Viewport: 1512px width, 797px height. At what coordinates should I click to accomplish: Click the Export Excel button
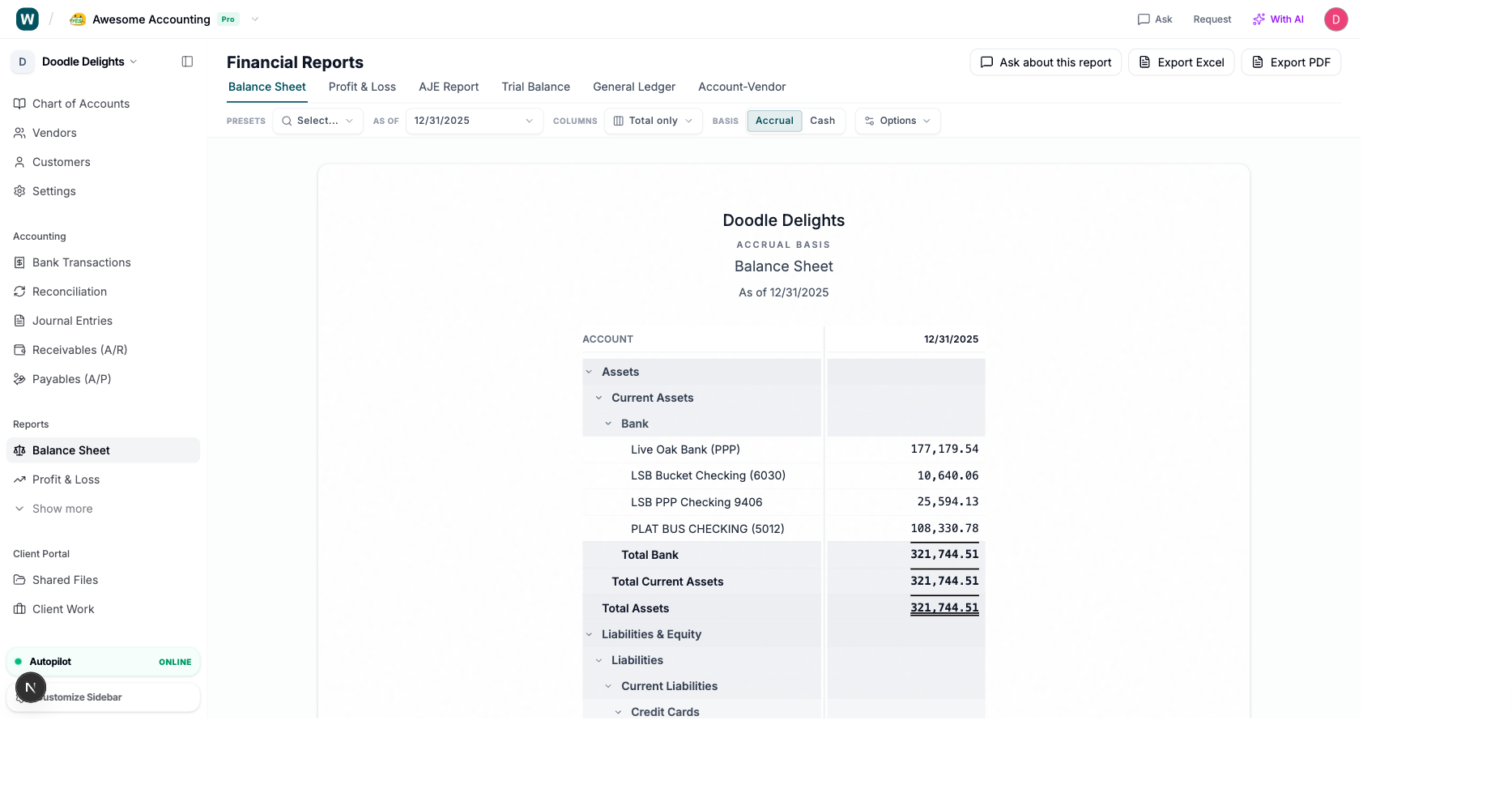(1181, 62)
